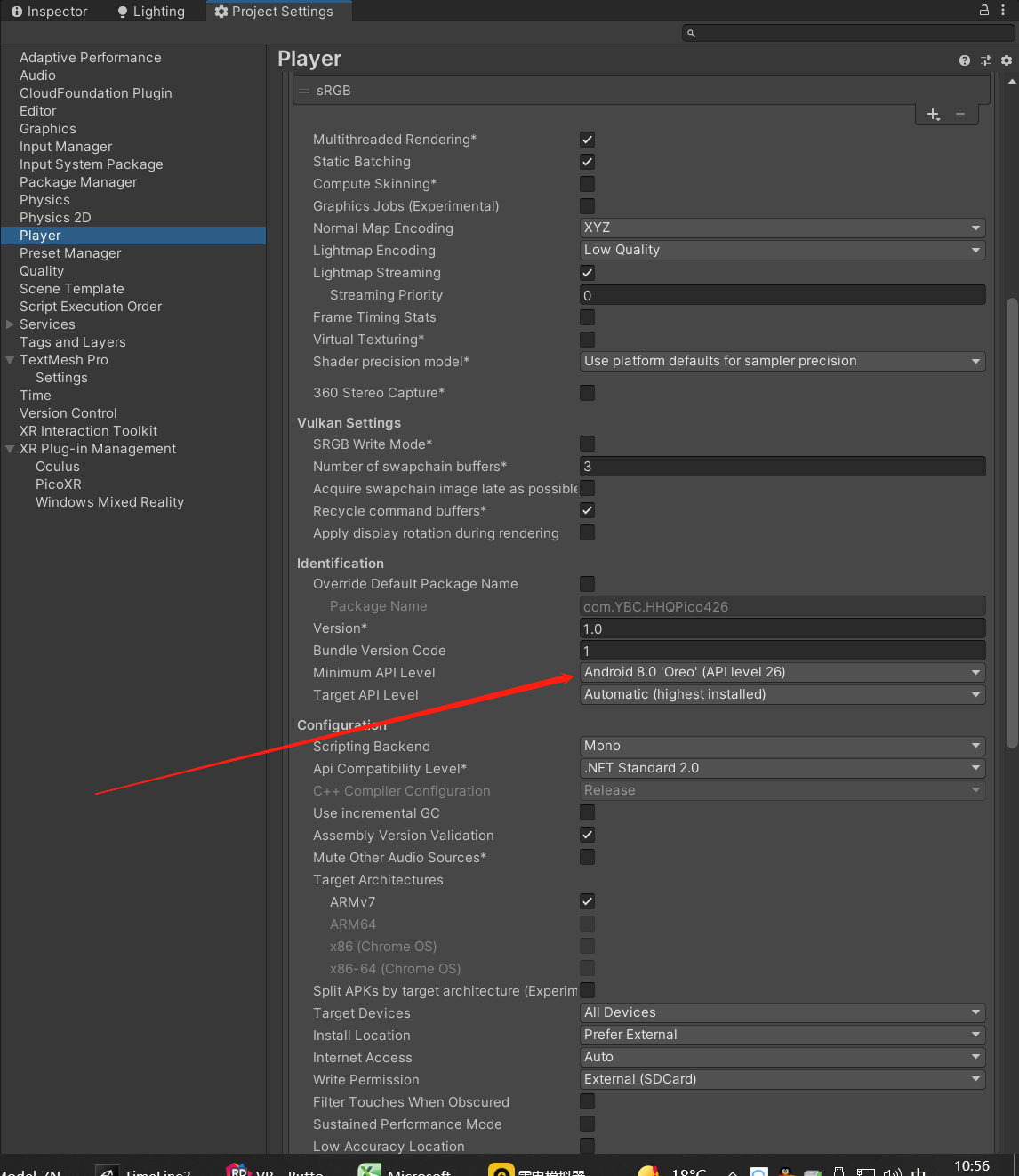Open Api Compatibility Level dropdown
Screen dimensions: 1019x1176
[782, 768]
